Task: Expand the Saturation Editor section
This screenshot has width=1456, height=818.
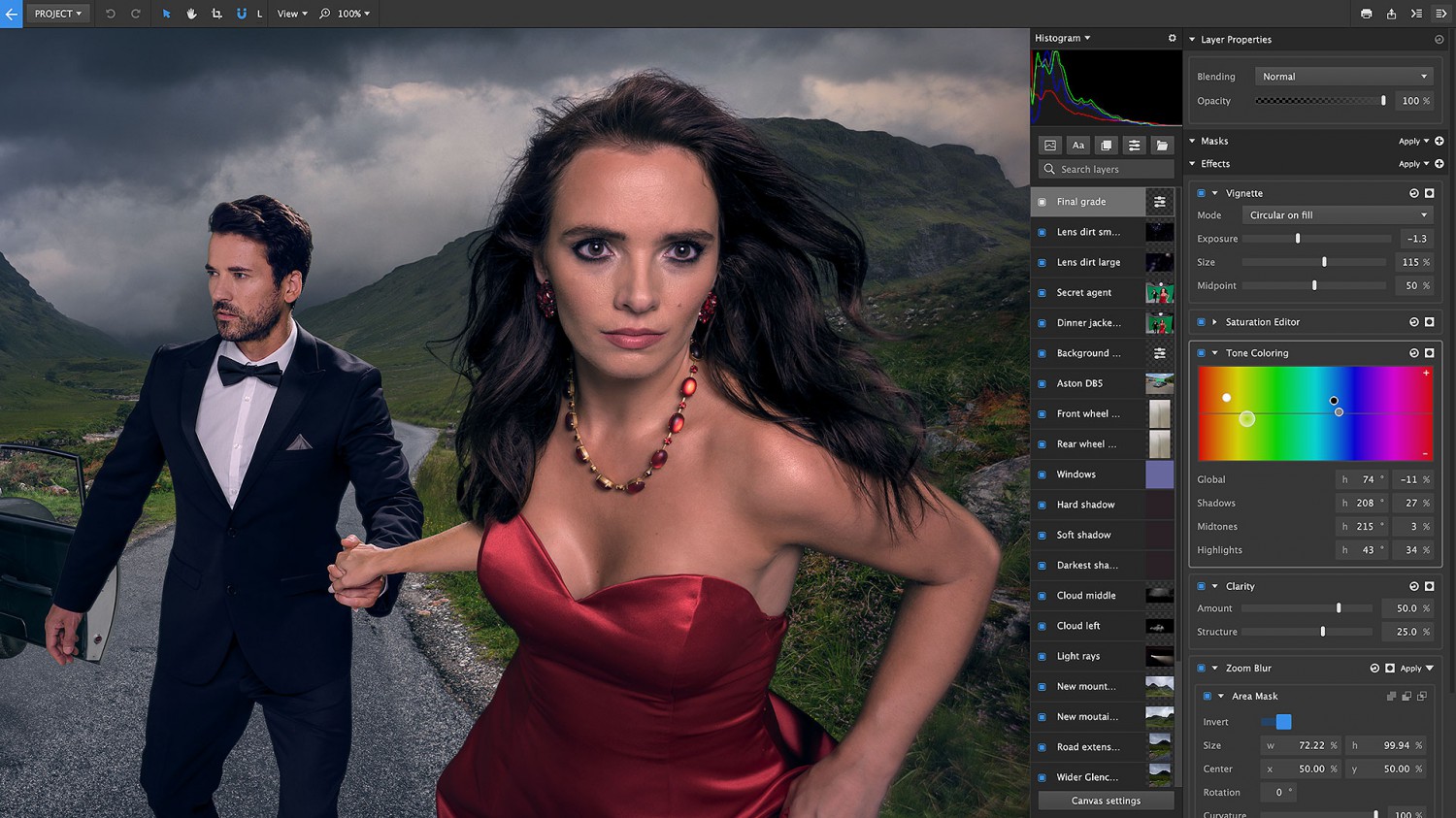Action: click(x=1214, y=322)
